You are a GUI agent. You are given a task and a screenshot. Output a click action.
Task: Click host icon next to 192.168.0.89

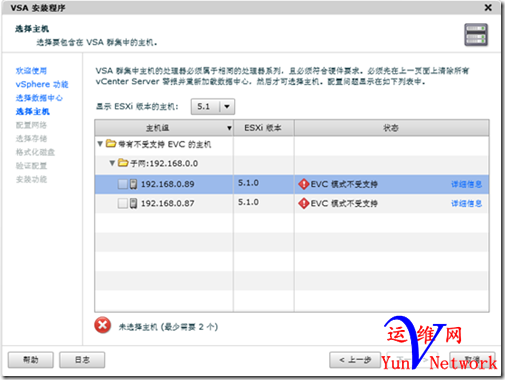(x=133, y=184)
